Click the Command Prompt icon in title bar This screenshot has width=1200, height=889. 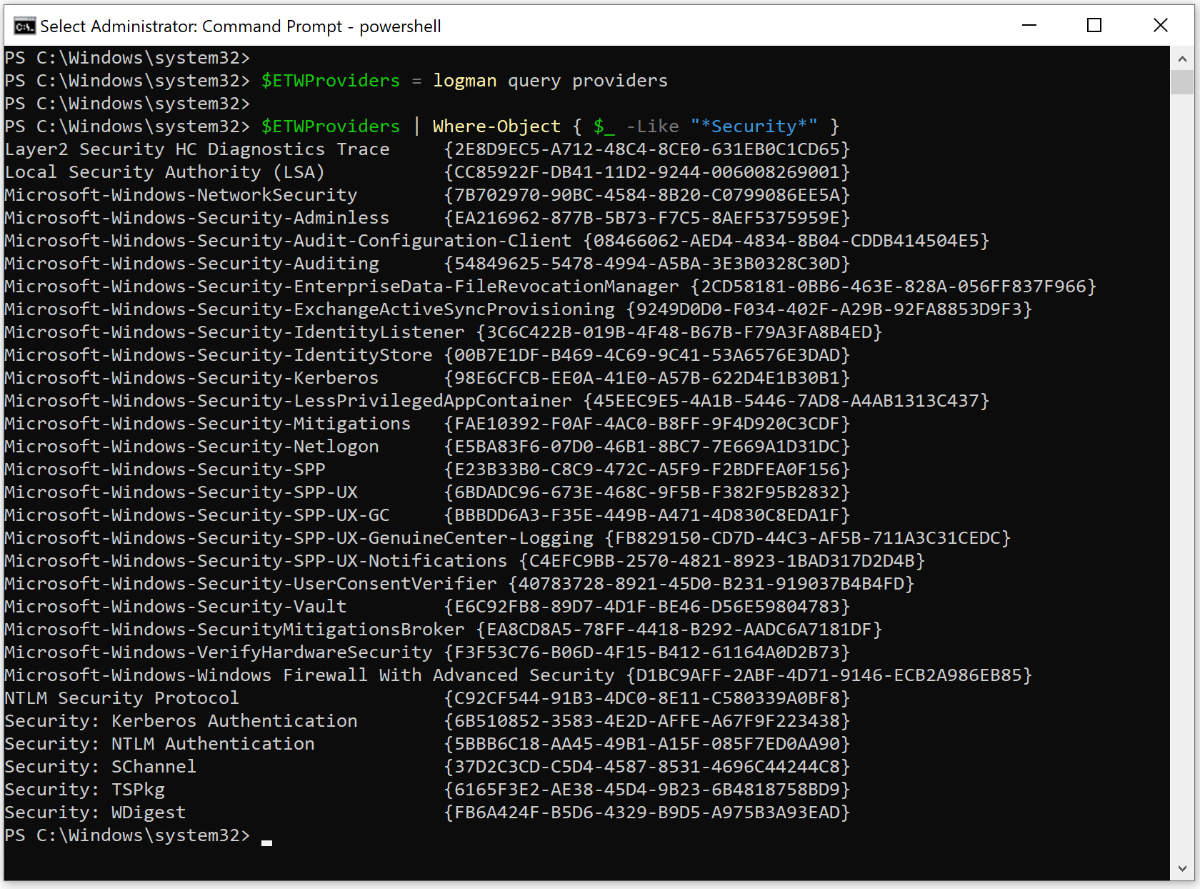(x=25, y=26)
